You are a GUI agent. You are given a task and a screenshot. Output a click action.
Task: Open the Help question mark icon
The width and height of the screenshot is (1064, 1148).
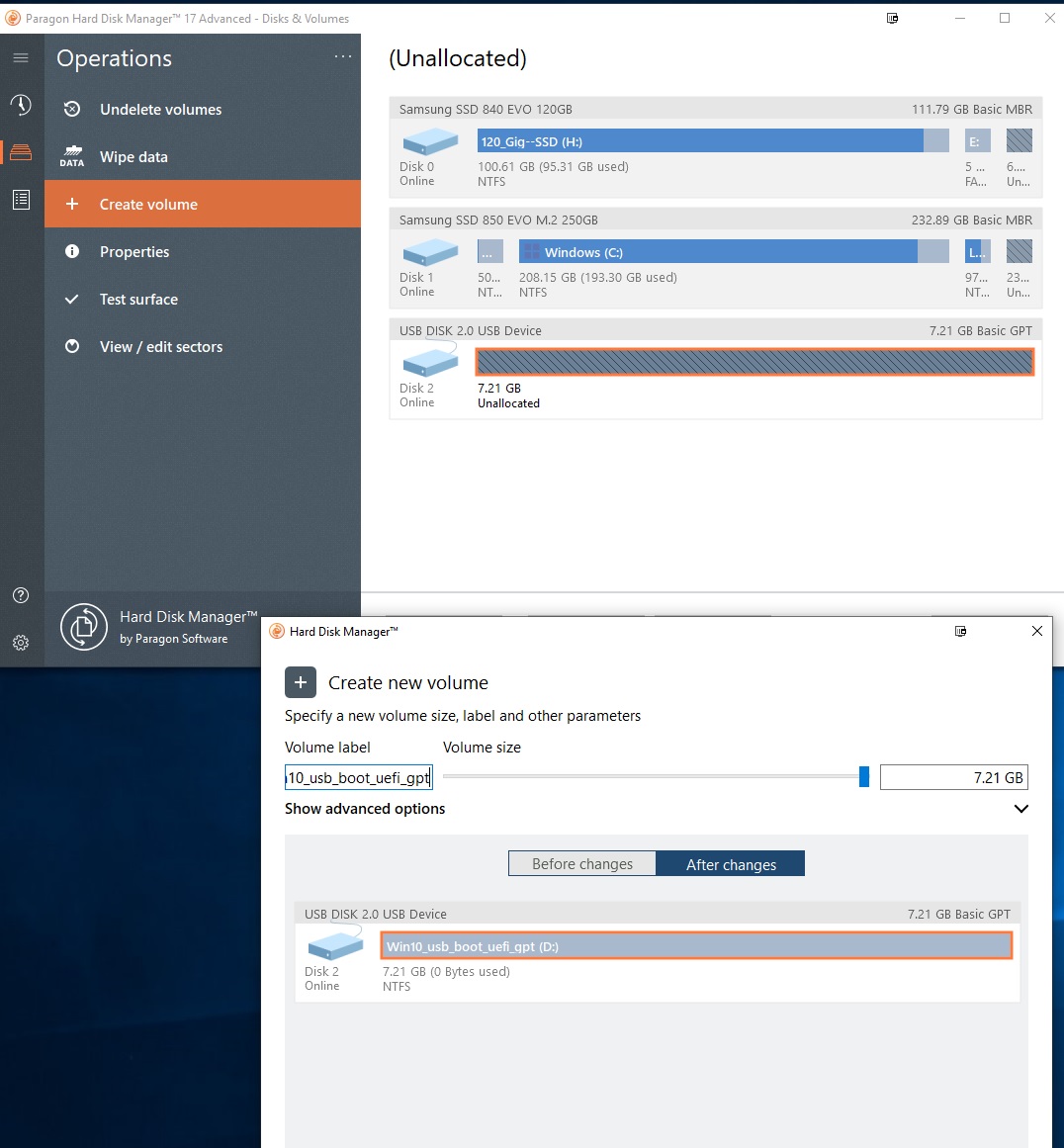21,595
